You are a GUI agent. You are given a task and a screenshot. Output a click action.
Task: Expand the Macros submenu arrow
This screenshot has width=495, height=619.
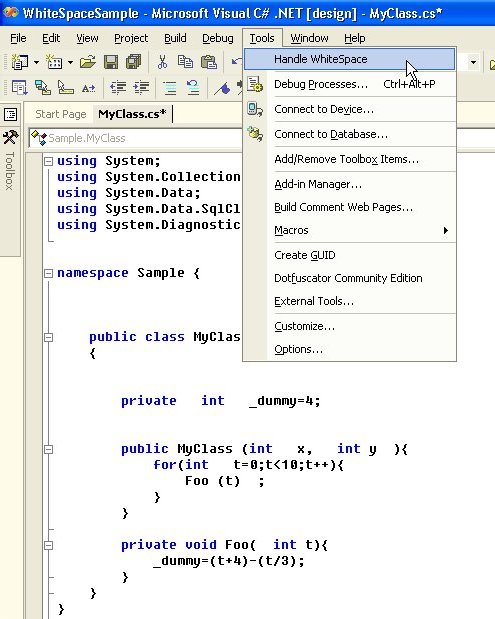(x=446, y=230)
